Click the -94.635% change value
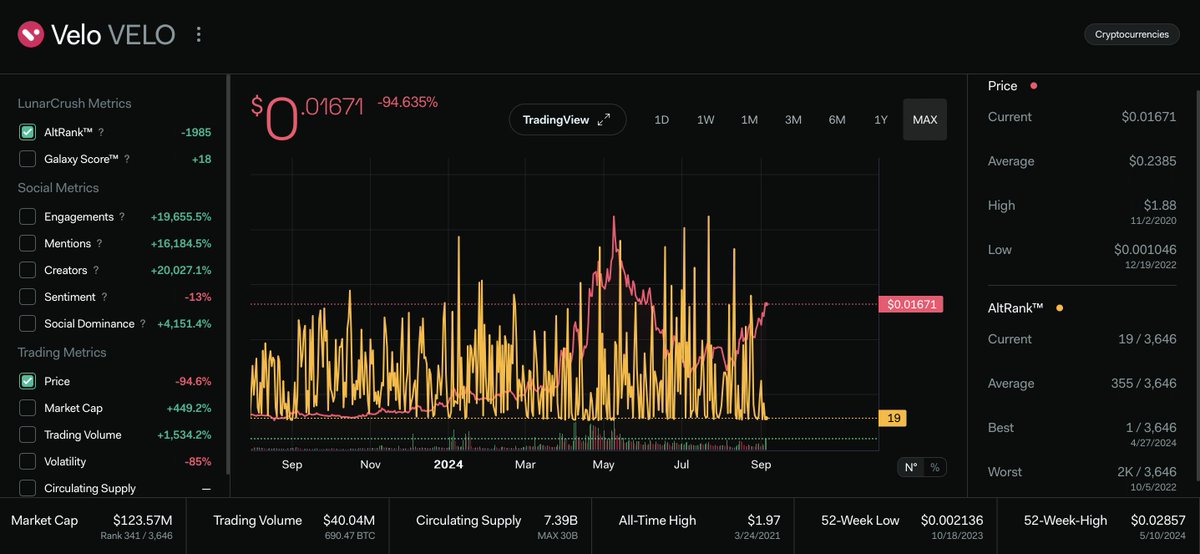Screen dimensions: 1200x554 click(x=407, y=102)
